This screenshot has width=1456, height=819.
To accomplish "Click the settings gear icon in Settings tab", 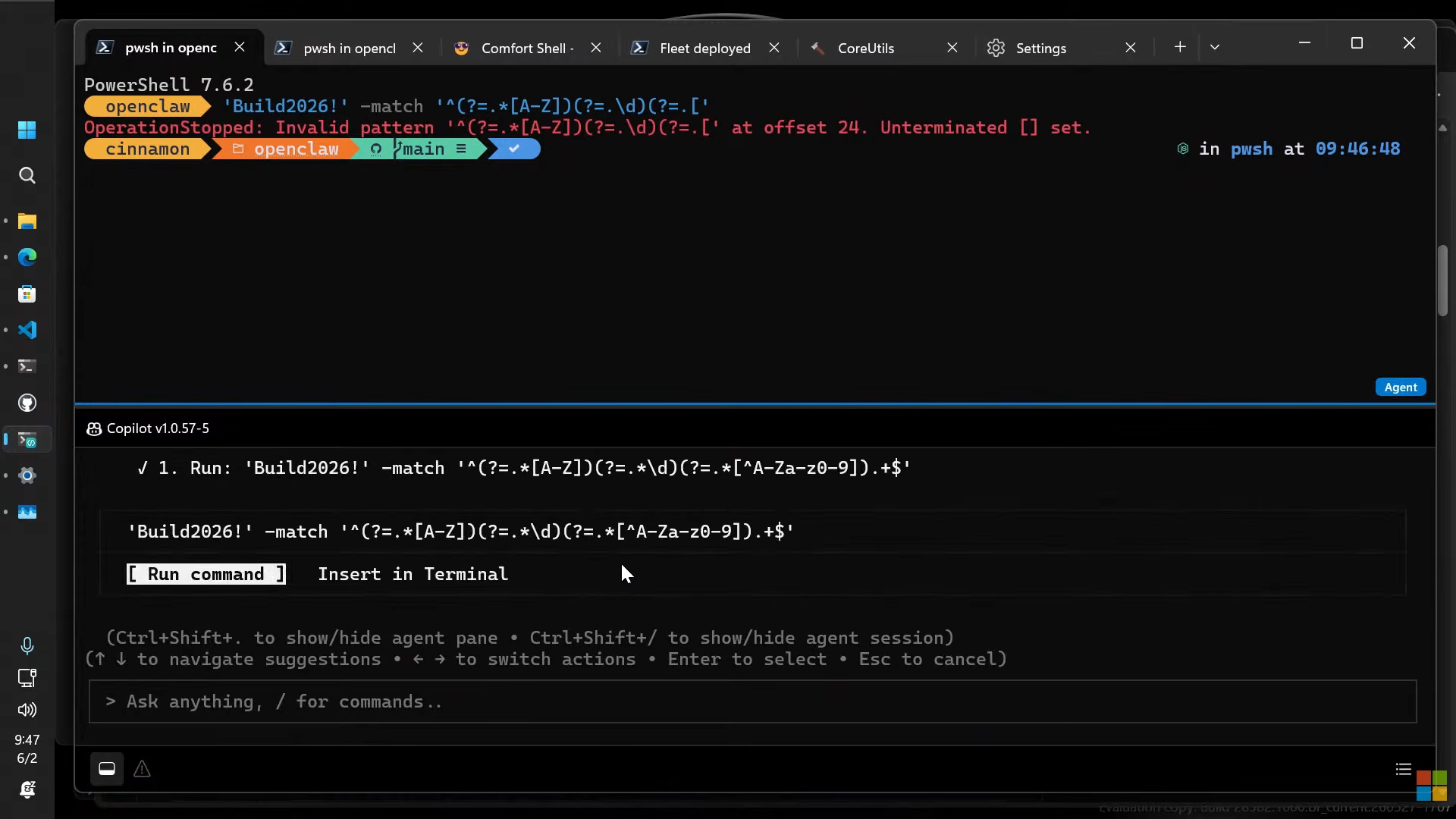I will (x=996, y=48).
